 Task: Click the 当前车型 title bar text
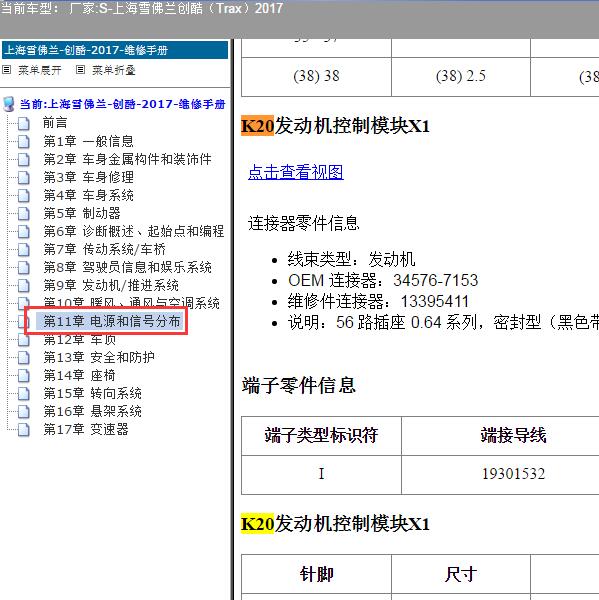(x=142, y=8)
